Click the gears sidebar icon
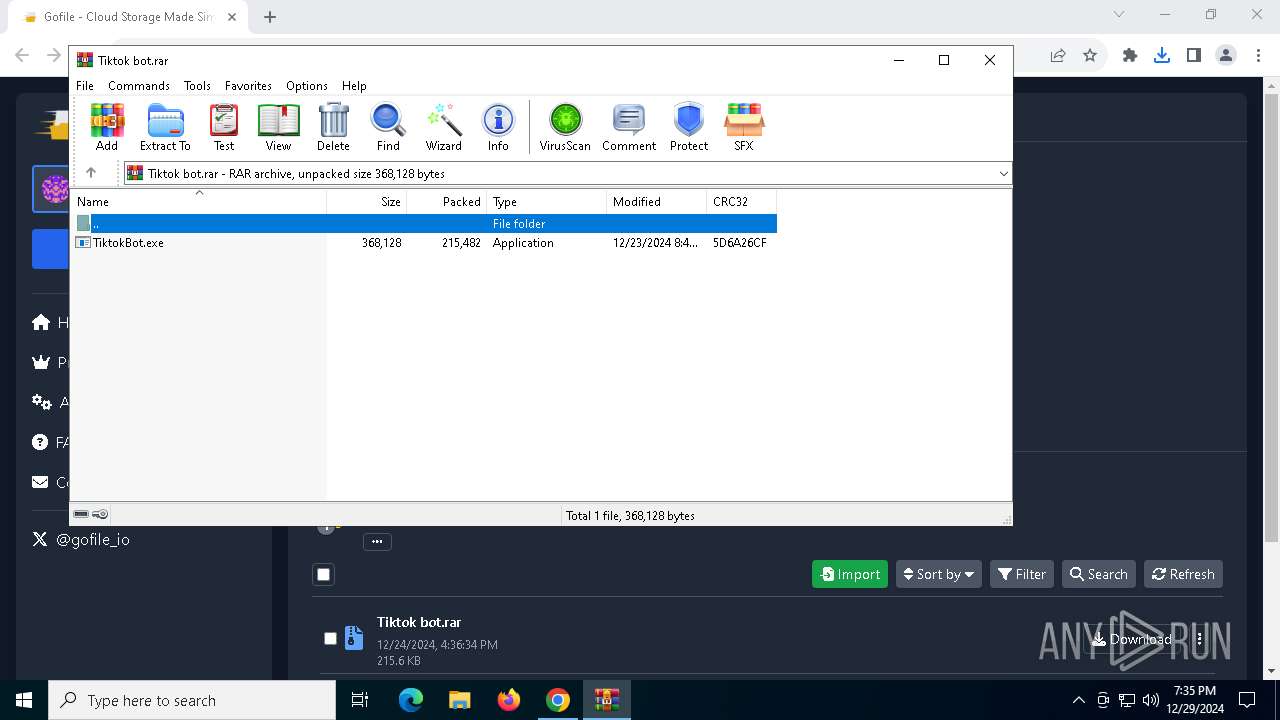The image size is (1280, 720). click(41, 402)
